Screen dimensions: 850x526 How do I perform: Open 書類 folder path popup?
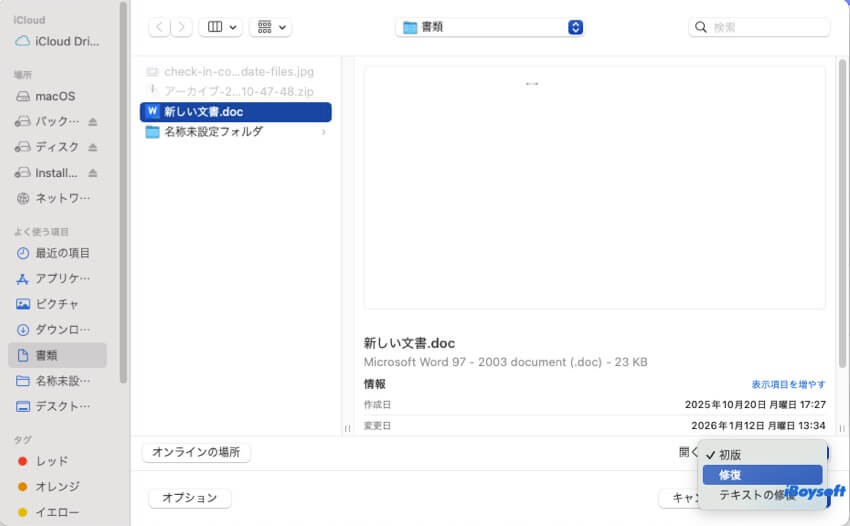(490, 27)
